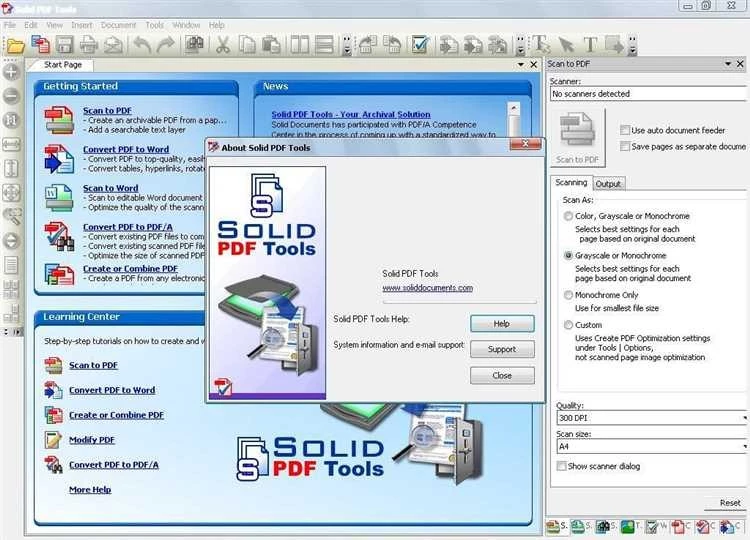Select the T text tool in toolbar
750x540 pixels.
pyautogui.click(x=591, y=45)
